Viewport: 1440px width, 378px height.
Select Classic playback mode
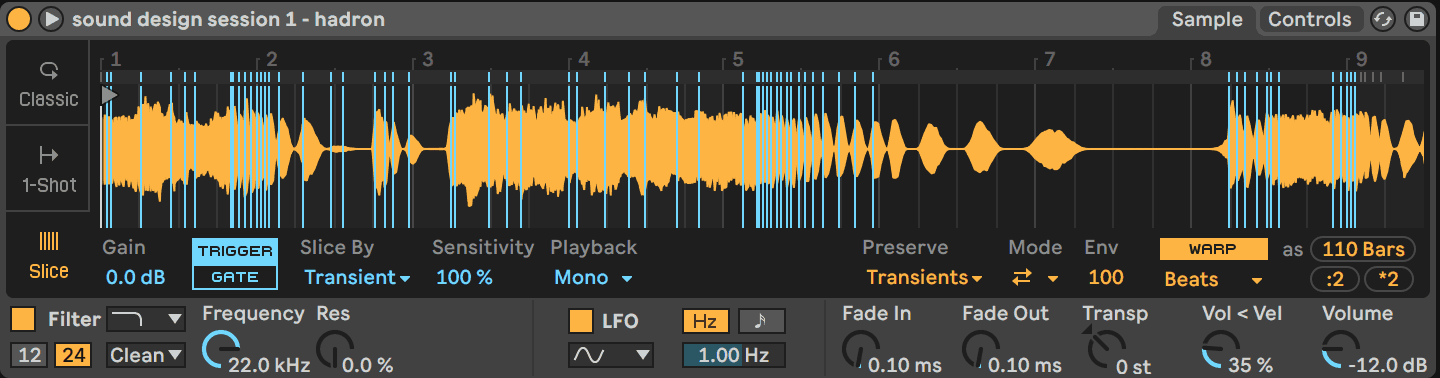(48, 83)
